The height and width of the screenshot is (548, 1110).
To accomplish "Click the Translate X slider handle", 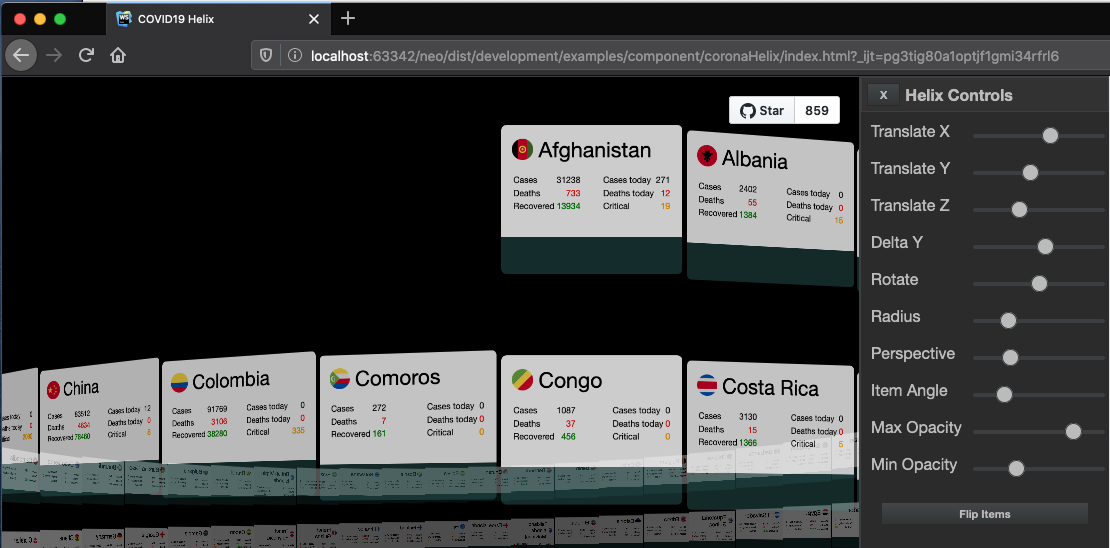I will coord(1051,135).
